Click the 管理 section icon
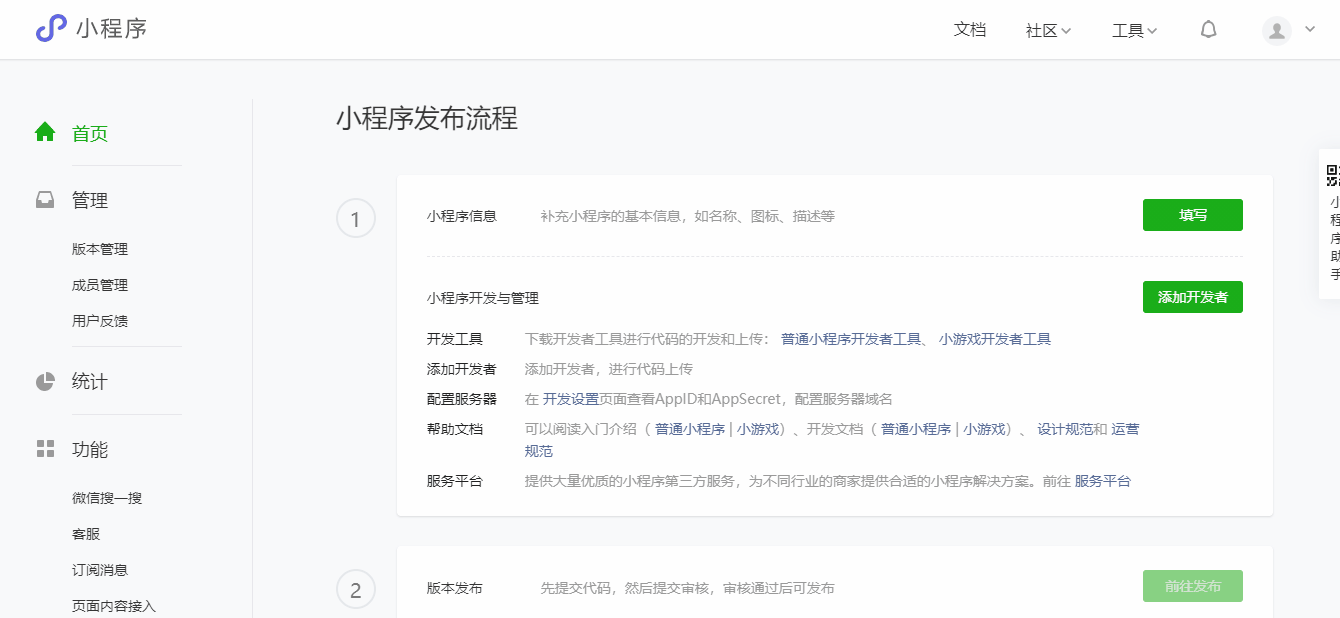Viewport: 1340px width, 618px height. 44,199
